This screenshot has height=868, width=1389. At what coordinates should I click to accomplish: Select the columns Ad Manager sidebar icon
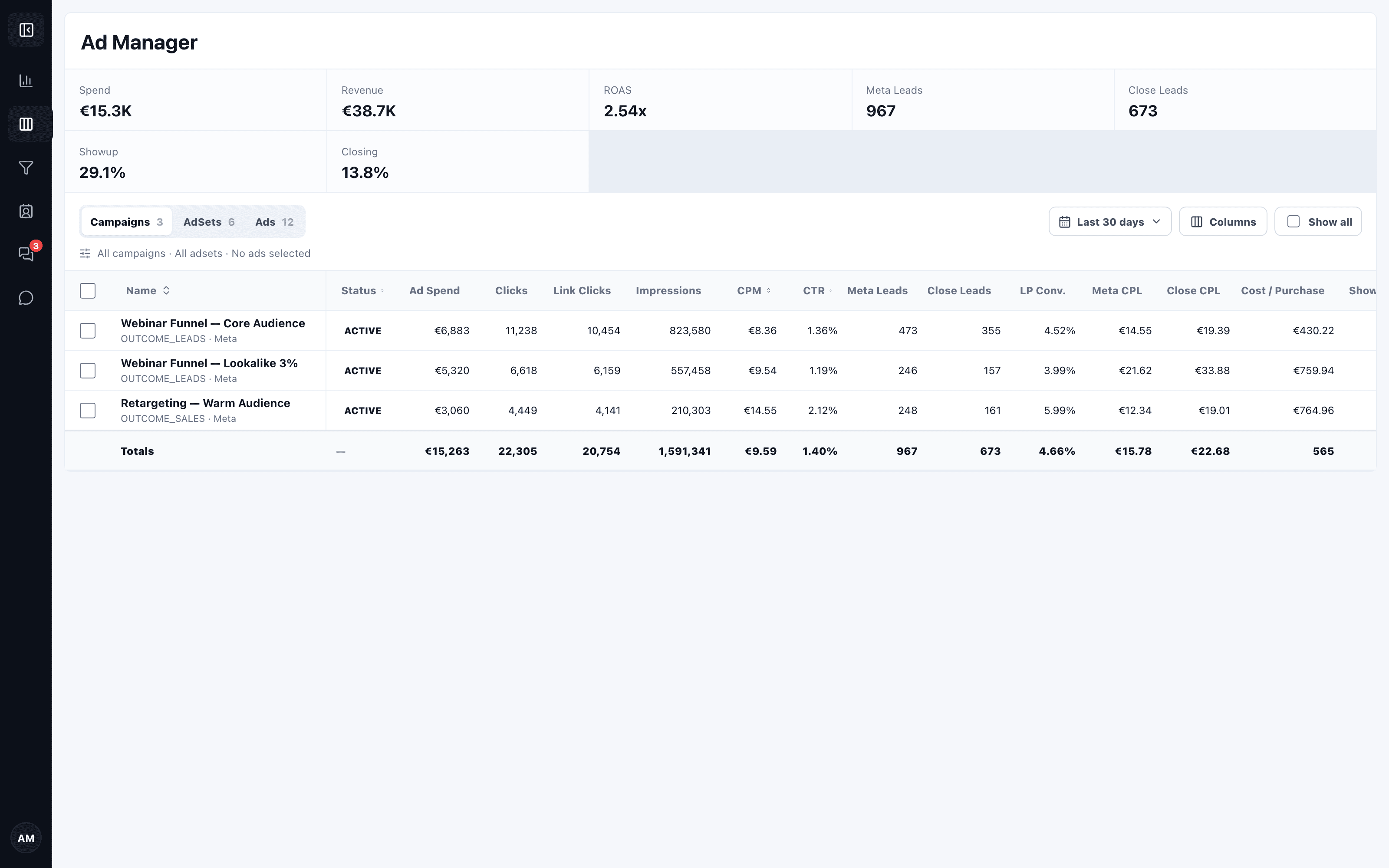[26, 124]
